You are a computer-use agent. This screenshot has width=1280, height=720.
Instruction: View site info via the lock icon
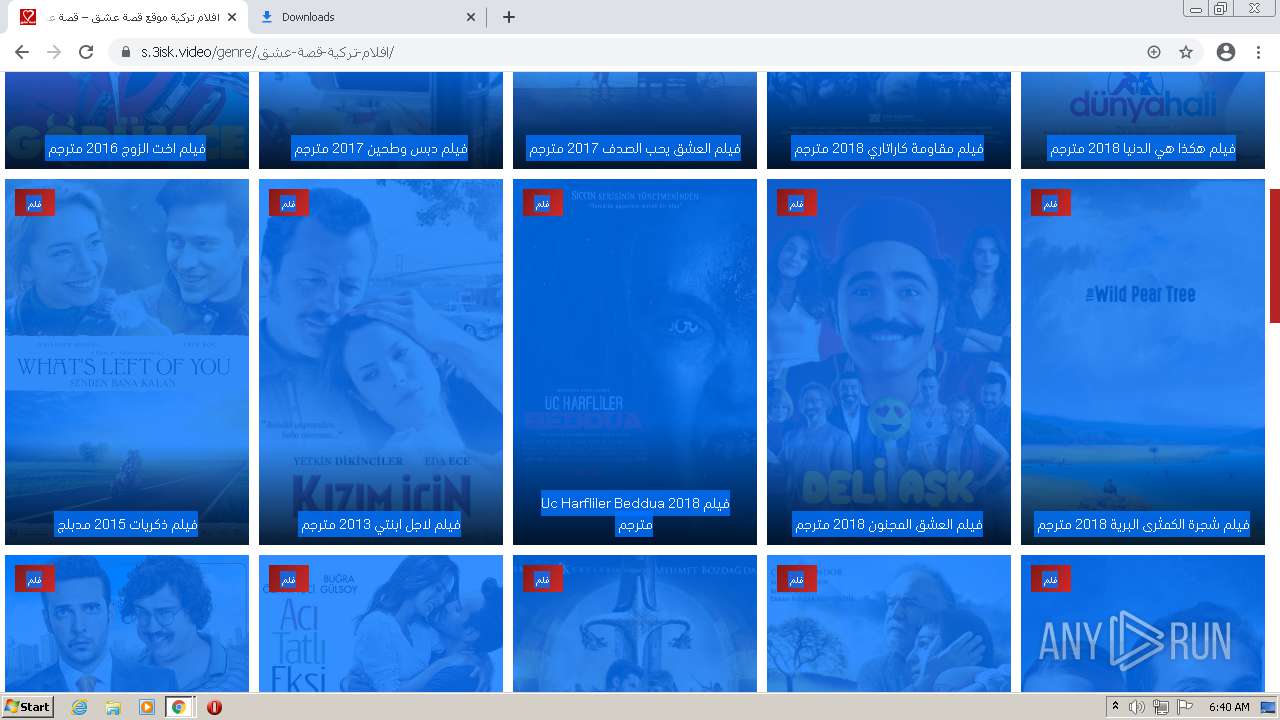[x=126, y=52]
